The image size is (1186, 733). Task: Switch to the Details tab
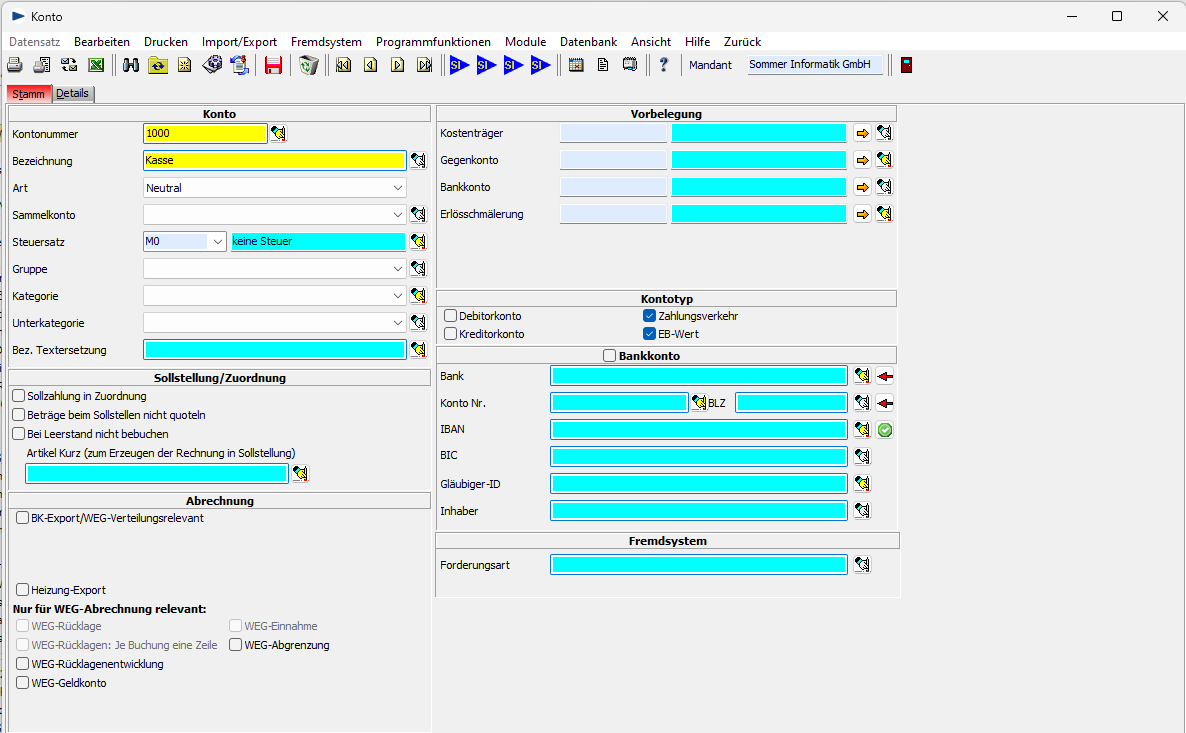(x=73, y=94)
